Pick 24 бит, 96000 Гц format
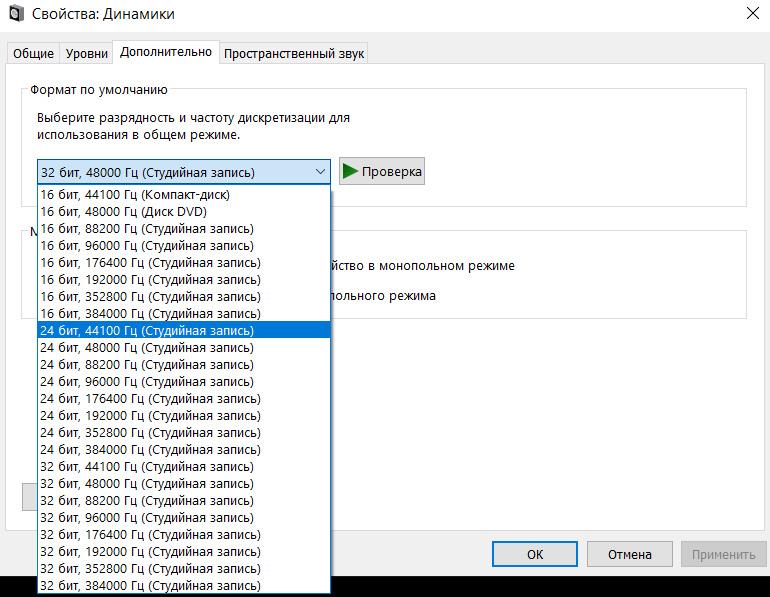 click(184, 381)
